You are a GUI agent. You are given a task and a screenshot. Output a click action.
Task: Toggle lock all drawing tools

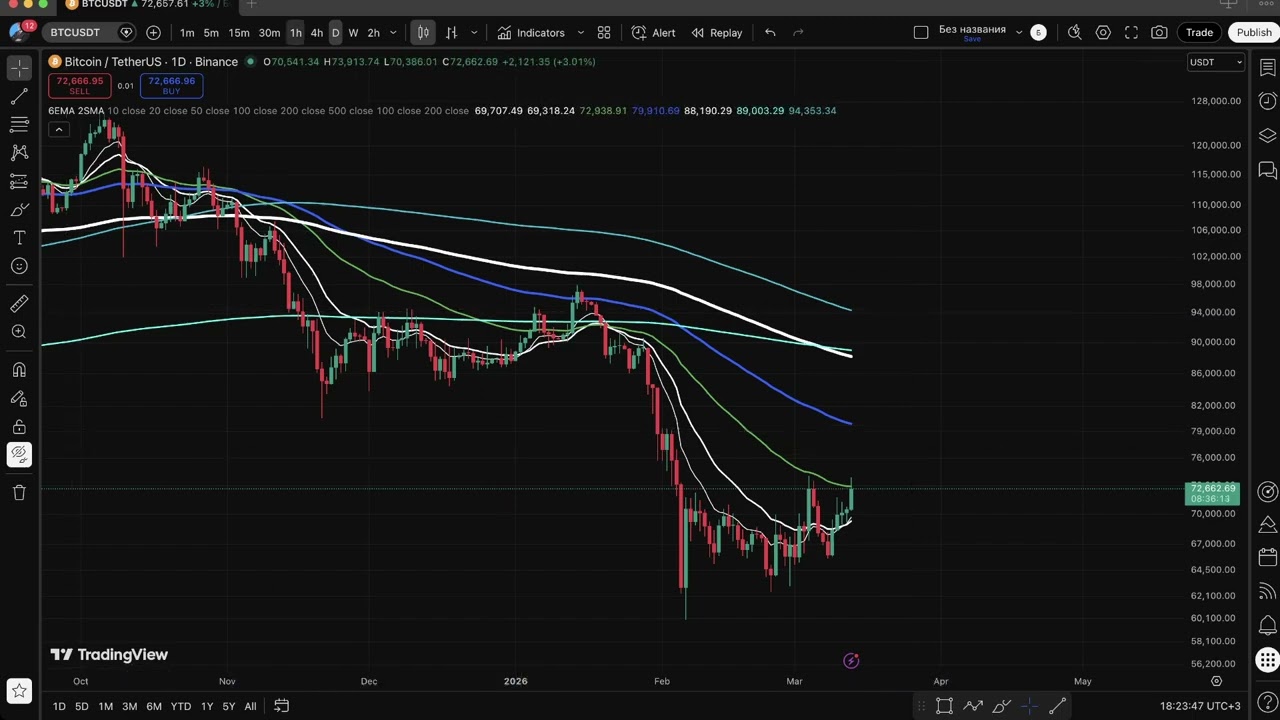[x=19, y=427]
